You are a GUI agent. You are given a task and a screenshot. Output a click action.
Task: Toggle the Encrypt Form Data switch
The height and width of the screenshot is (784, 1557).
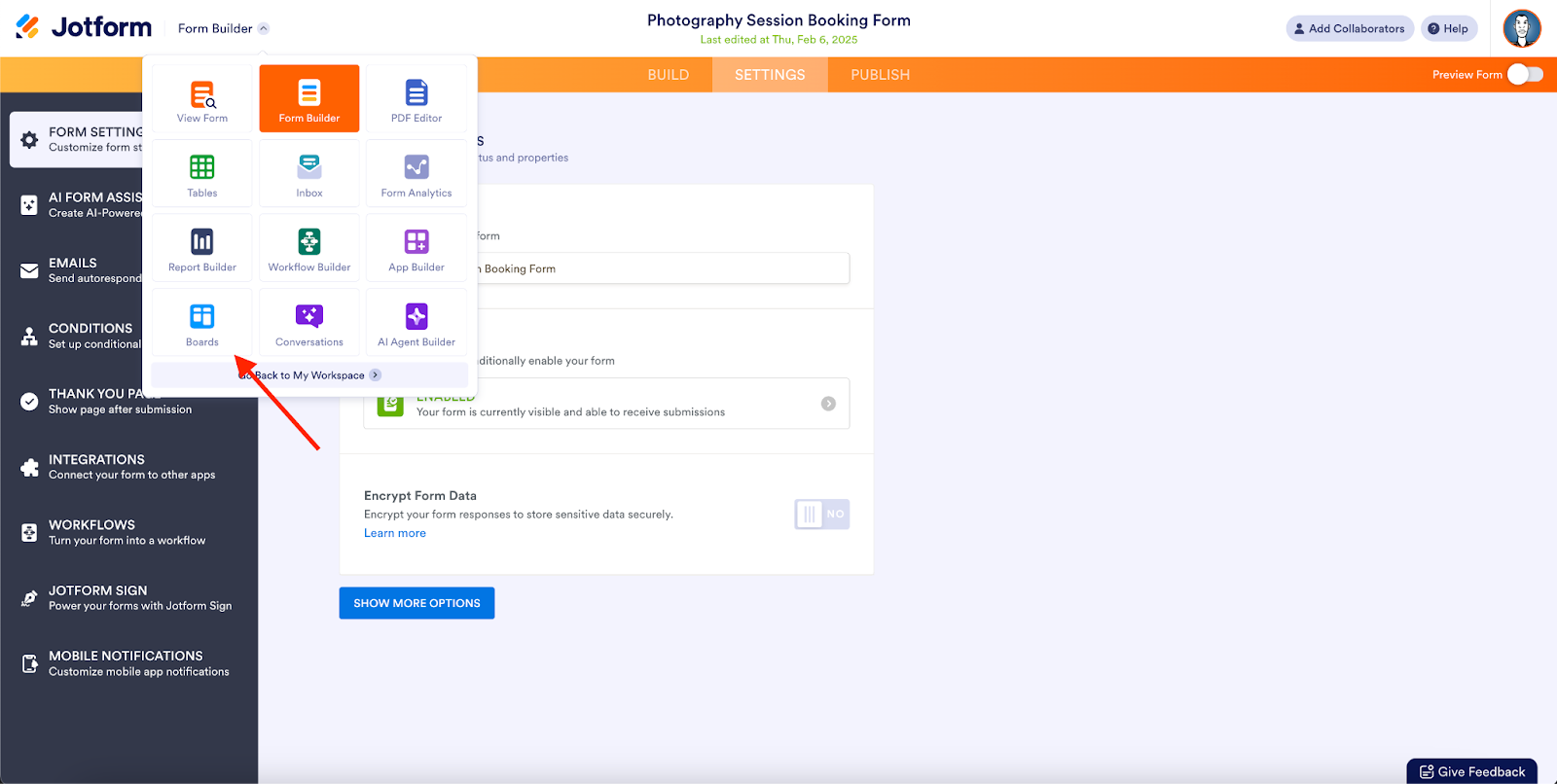click(822, 515)
